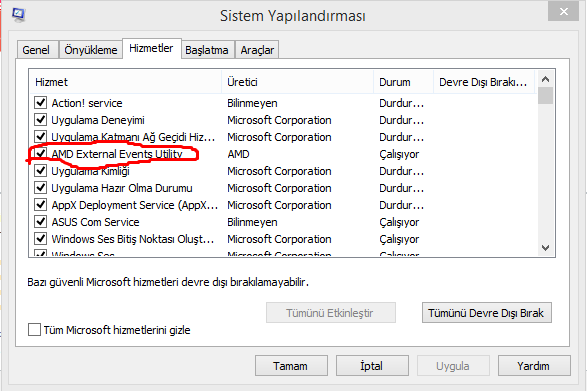The width and height of the screenshot is (587, 391).
Task: Select the Uygulama Kimliği service name
Action: click(x=90, y=171)
